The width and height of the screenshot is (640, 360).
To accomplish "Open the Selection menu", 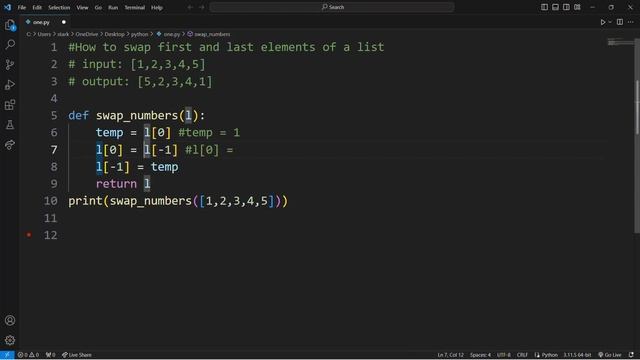I will pos(59,7).
